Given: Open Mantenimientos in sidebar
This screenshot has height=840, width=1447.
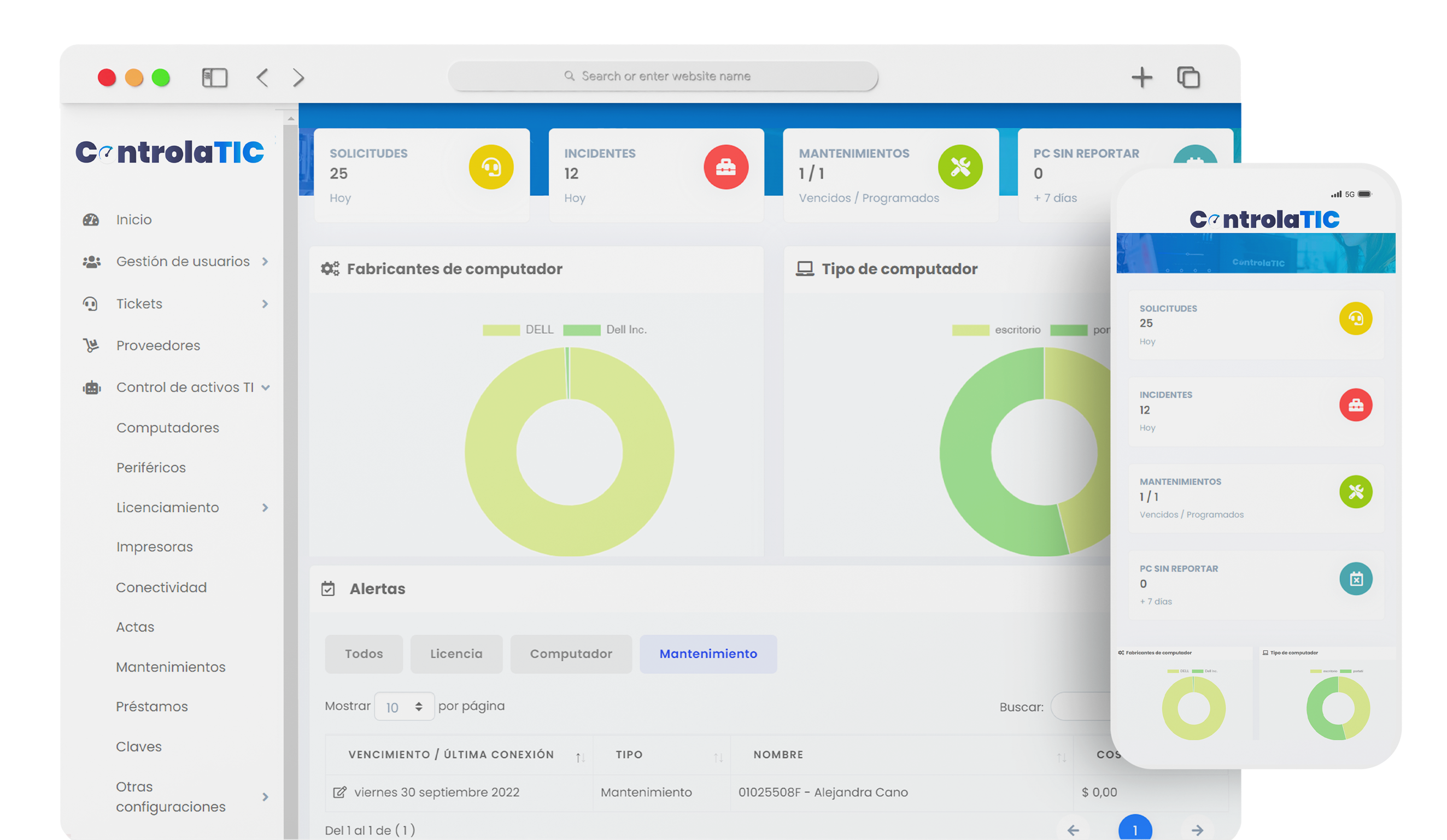Looking at the screenshot, I should [171, 667].
